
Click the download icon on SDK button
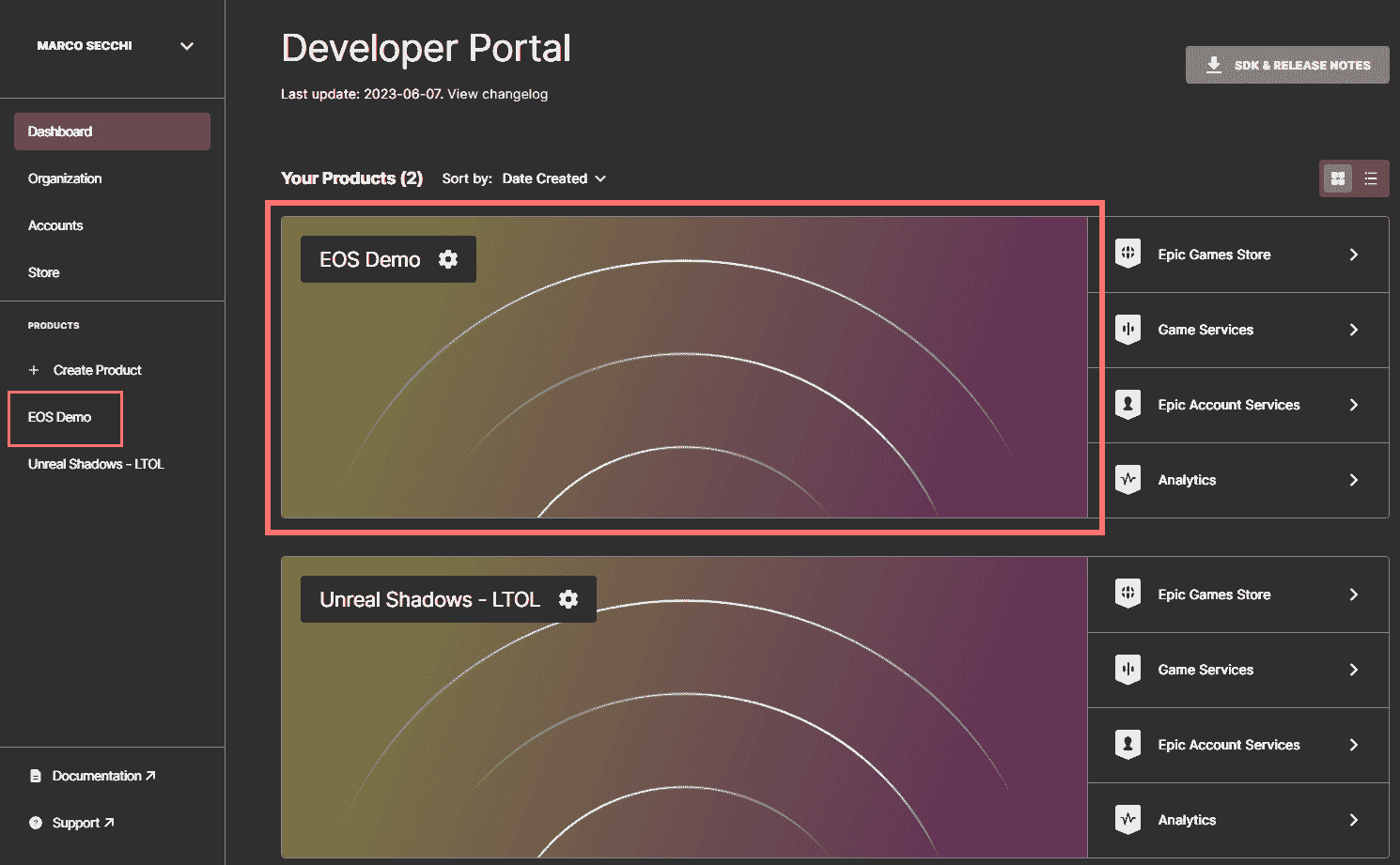coord(1214,65)
